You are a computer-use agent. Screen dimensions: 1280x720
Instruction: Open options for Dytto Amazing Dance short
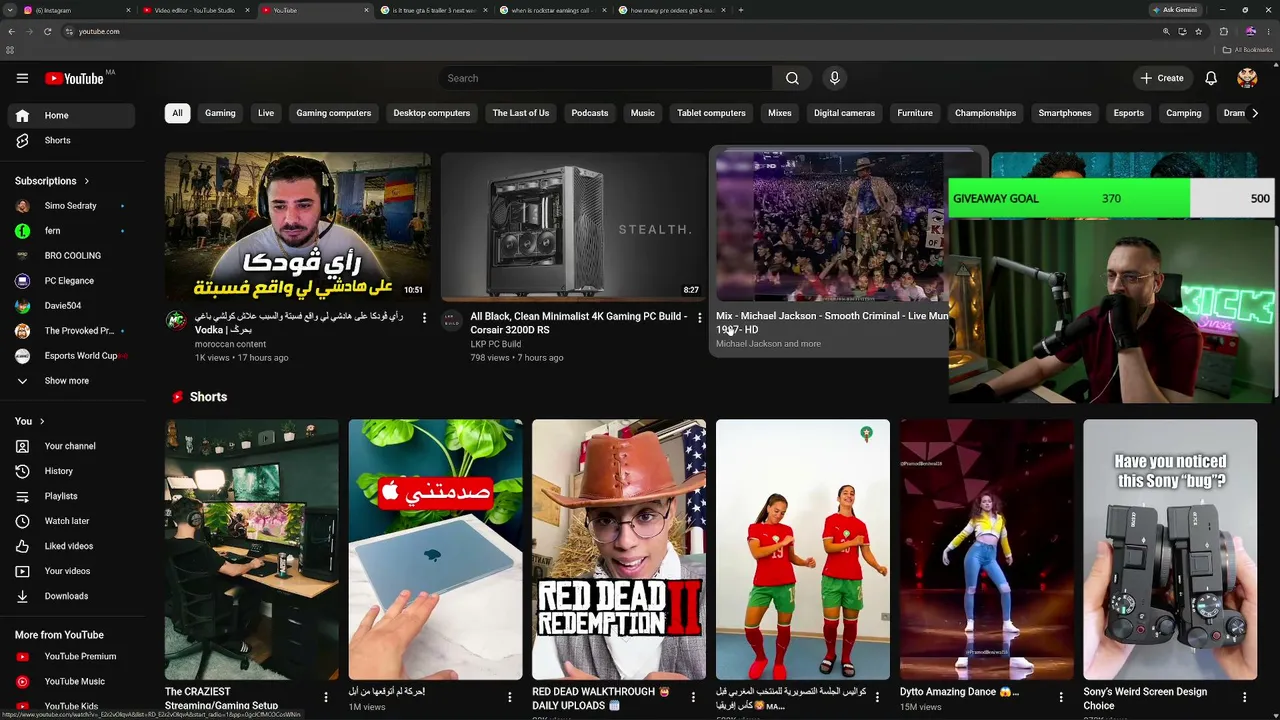(x=1061, y=697)
